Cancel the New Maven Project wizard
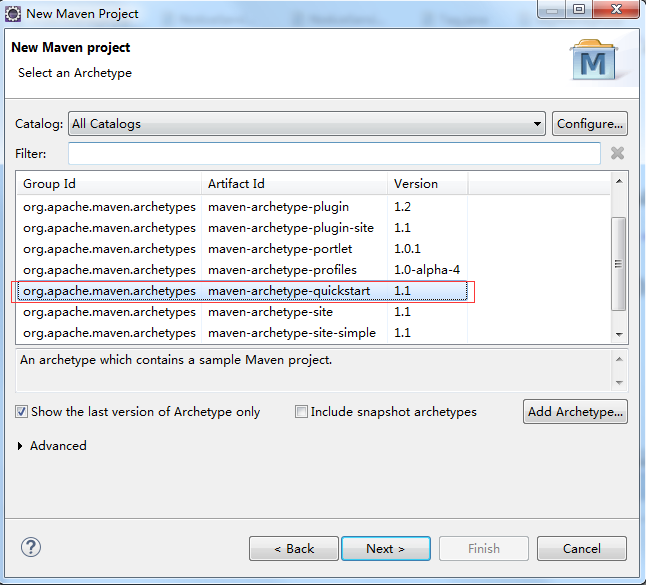 pyautogui.click(x=582, y=549)
